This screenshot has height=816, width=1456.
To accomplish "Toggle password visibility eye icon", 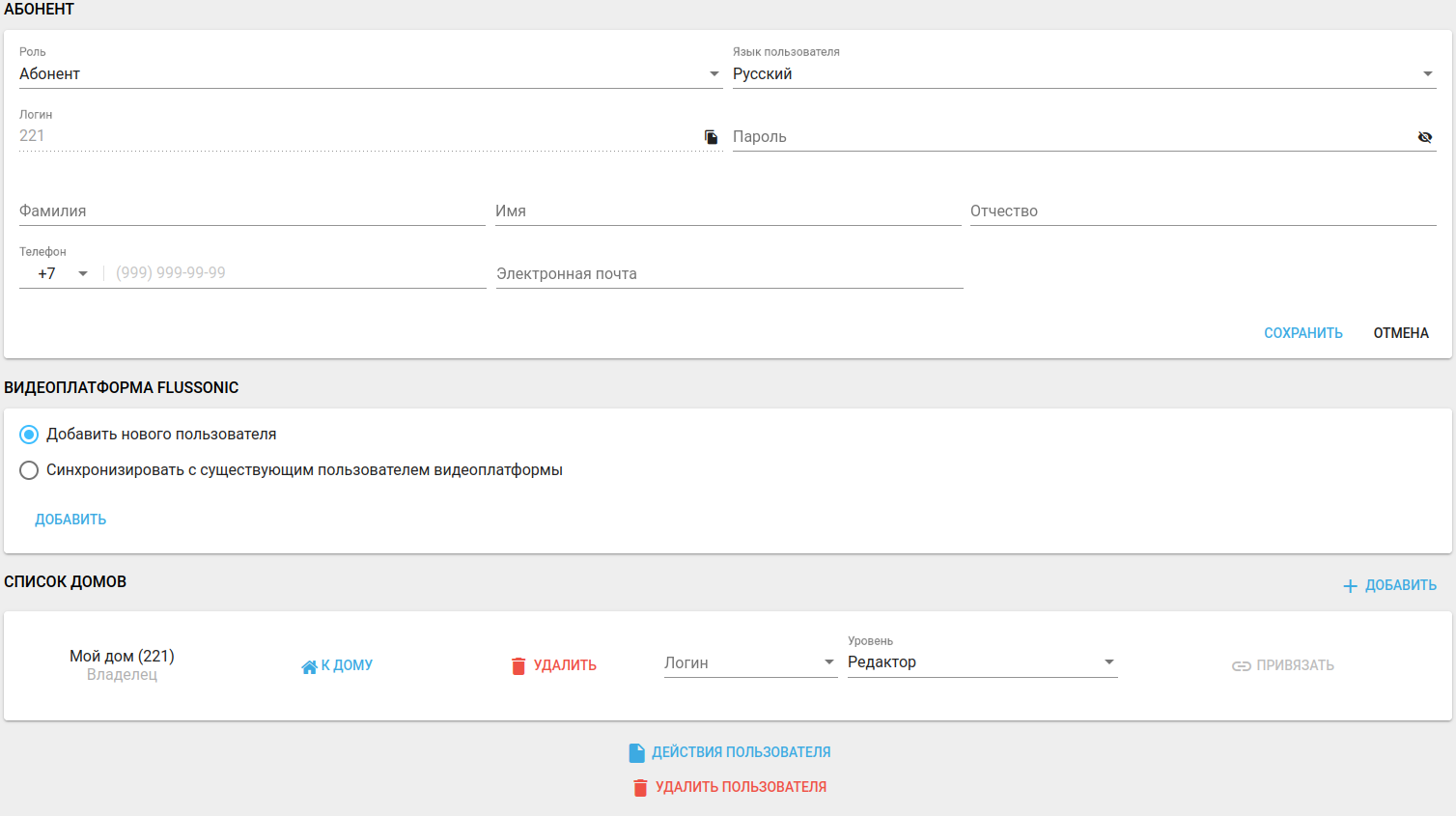I will click(1424, 137).
